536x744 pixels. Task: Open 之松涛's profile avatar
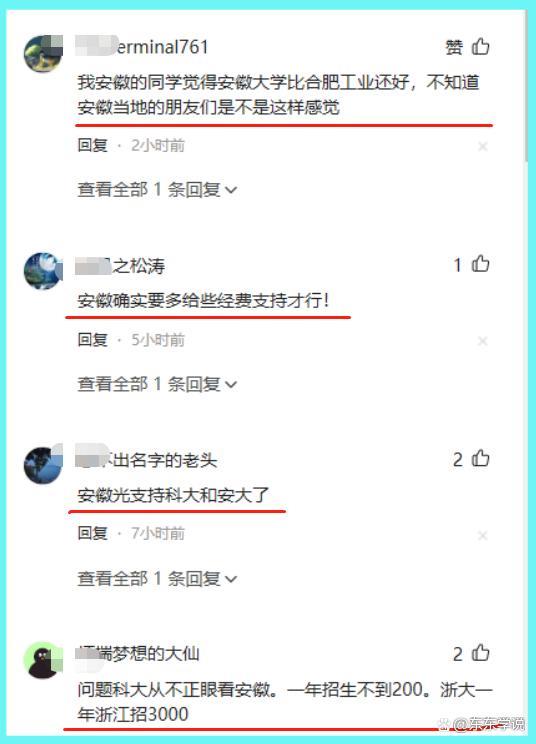tap(43, 271)
